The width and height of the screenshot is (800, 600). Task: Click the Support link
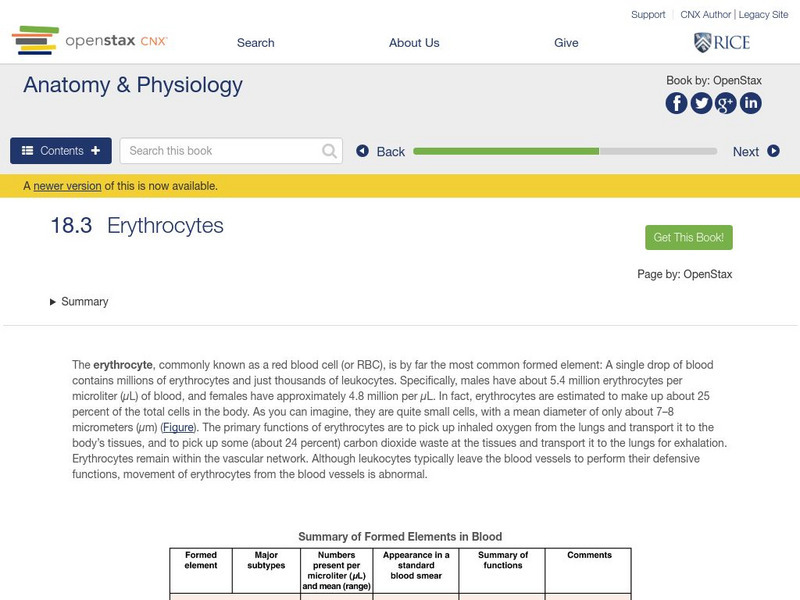point(648,15)
